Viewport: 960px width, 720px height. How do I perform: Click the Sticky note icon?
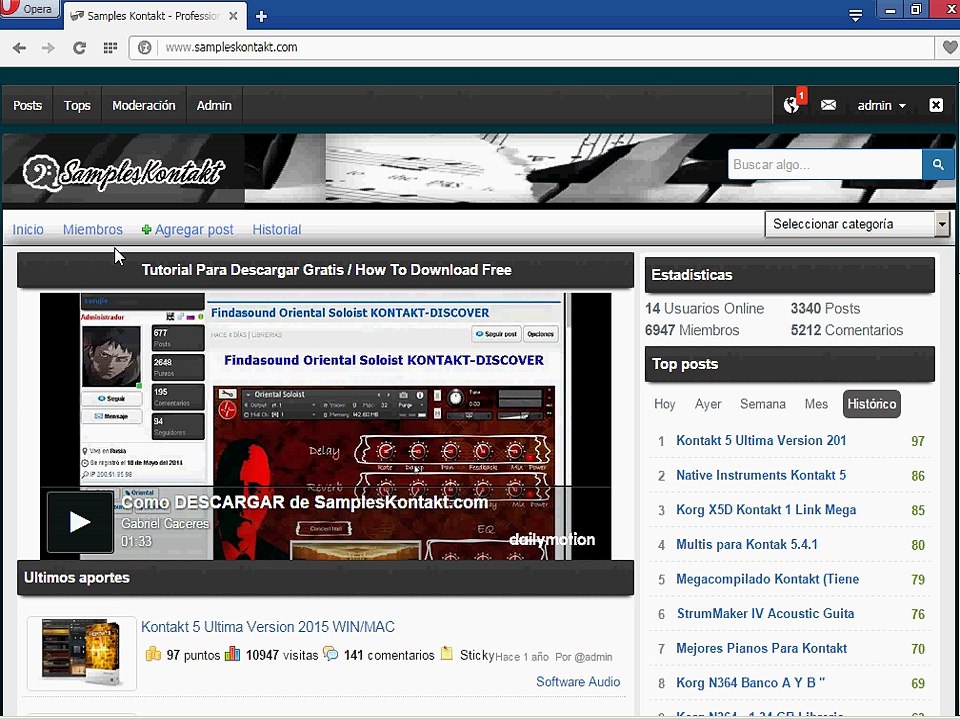pyautogui.click(x=447, y=654)
